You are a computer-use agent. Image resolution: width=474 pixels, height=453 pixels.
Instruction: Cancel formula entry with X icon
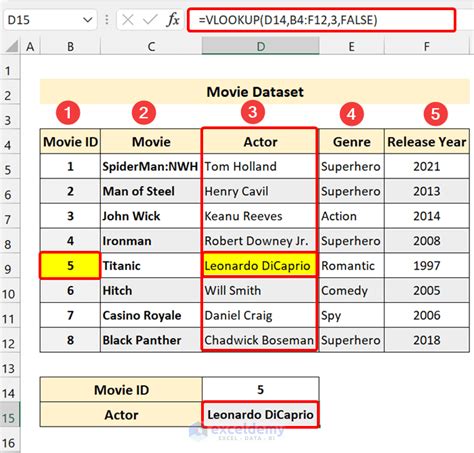[128, 20]
